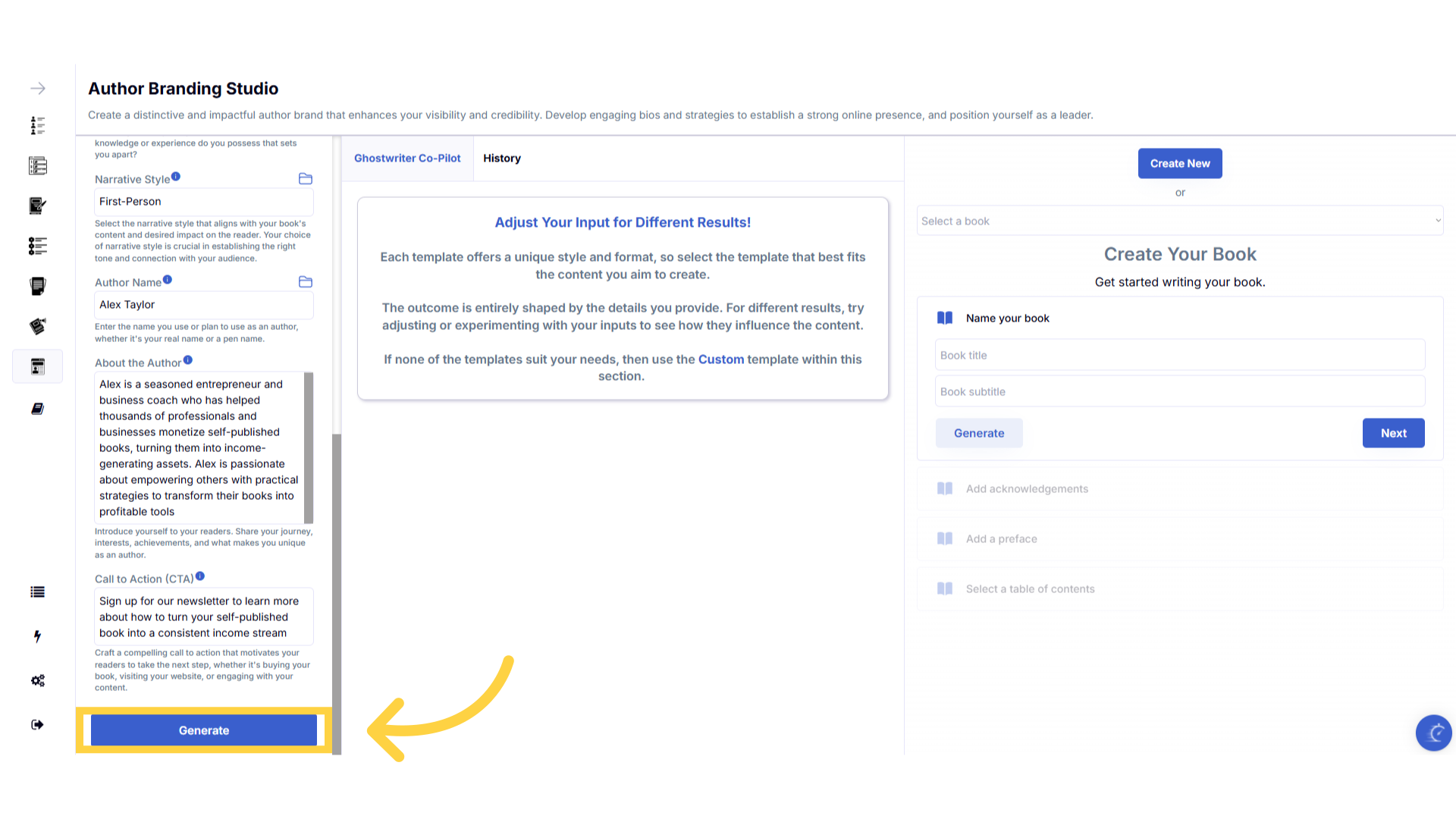Click the list icon in the lower sidebar
The width and height of the screenshot is (1456, 819).
tap(37, 592)
